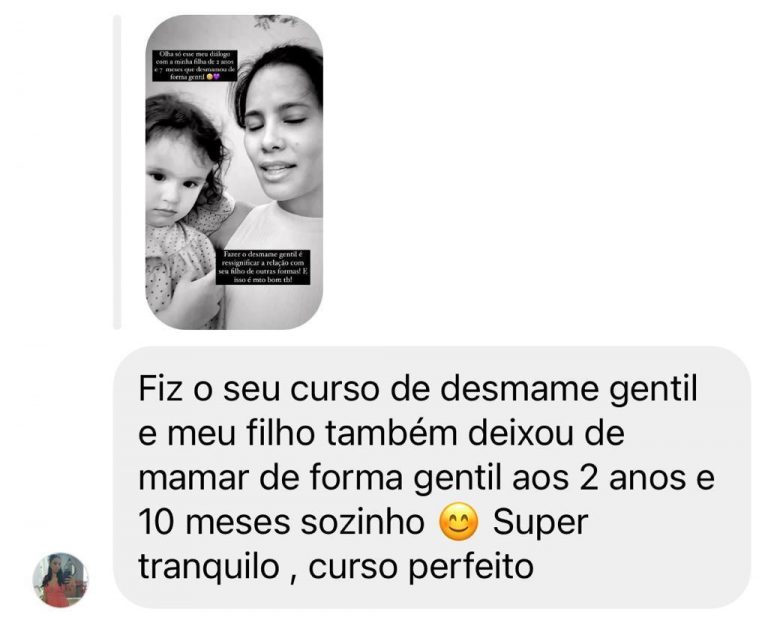Tap the yellow emoji beside the purple heart
The height and width of the screenshot is (641, 768).
coord(210,77)
